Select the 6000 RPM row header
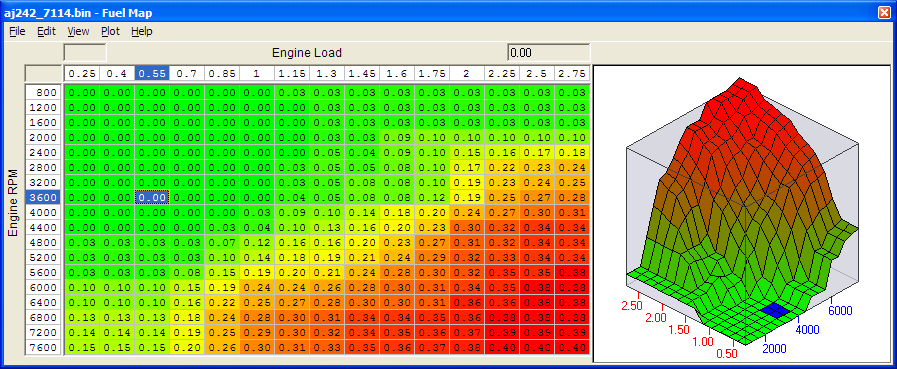 pyautogui.click(x=44, y=287)
